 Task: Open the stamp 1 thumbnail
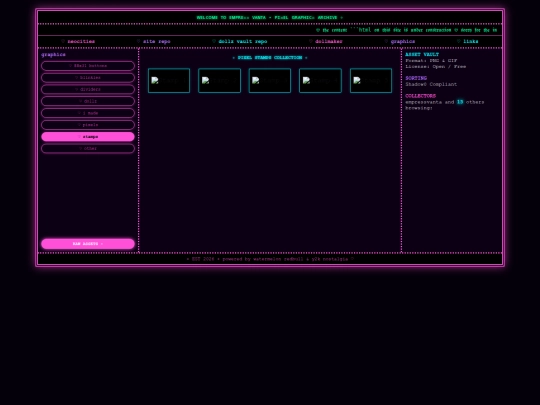pos(169,81)
